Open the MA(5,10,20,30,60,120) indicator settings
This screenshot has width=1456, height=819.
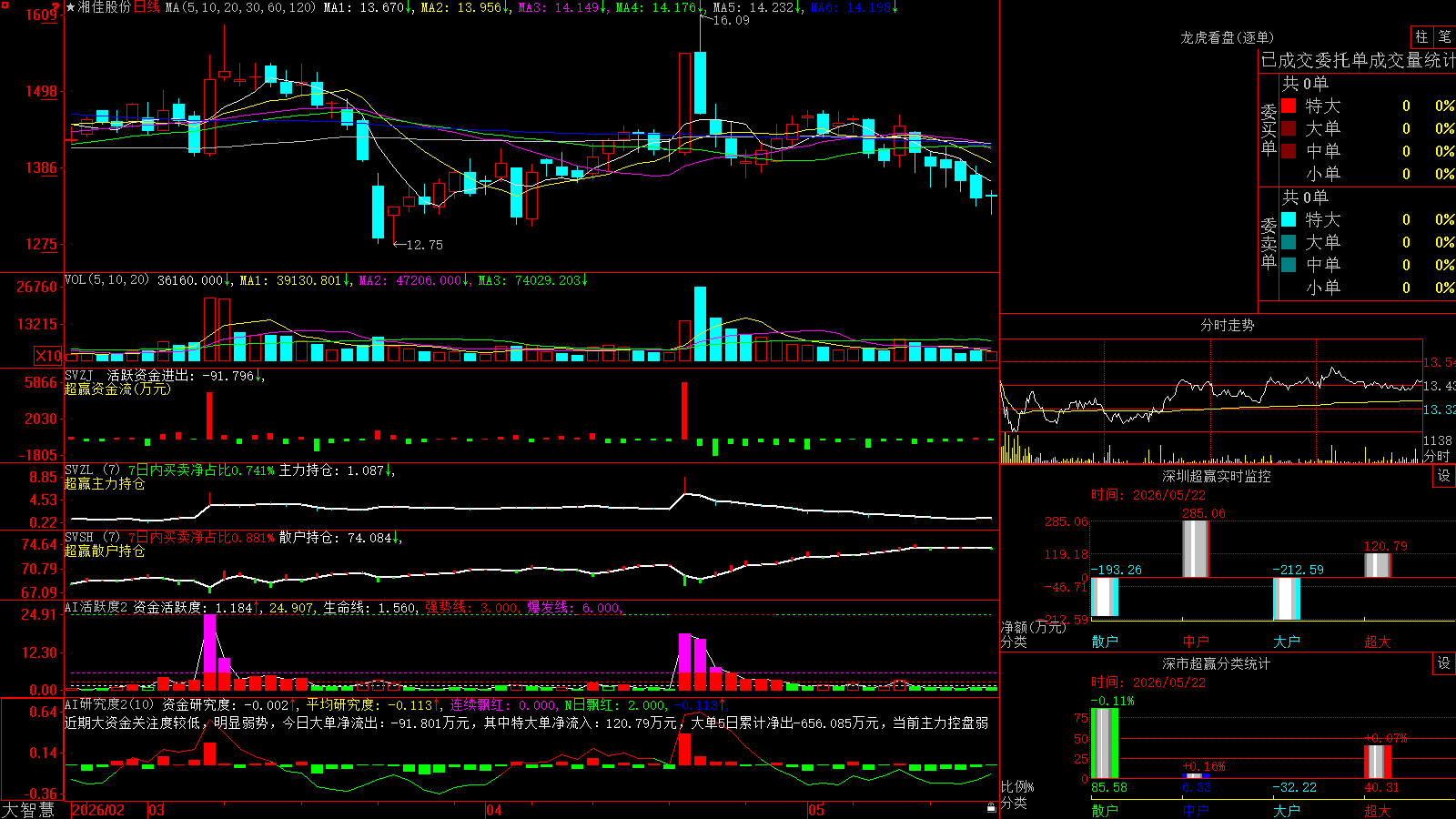coord(240,7)
